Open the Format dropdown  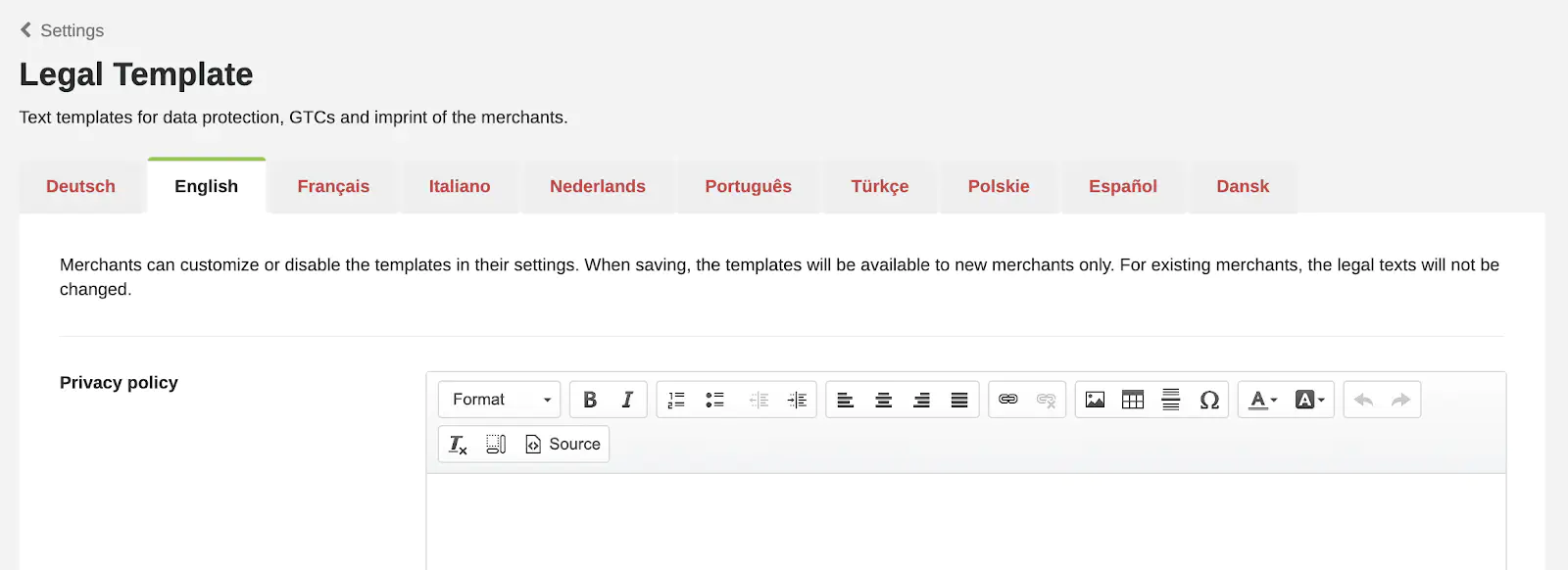[x=500, y=400]
